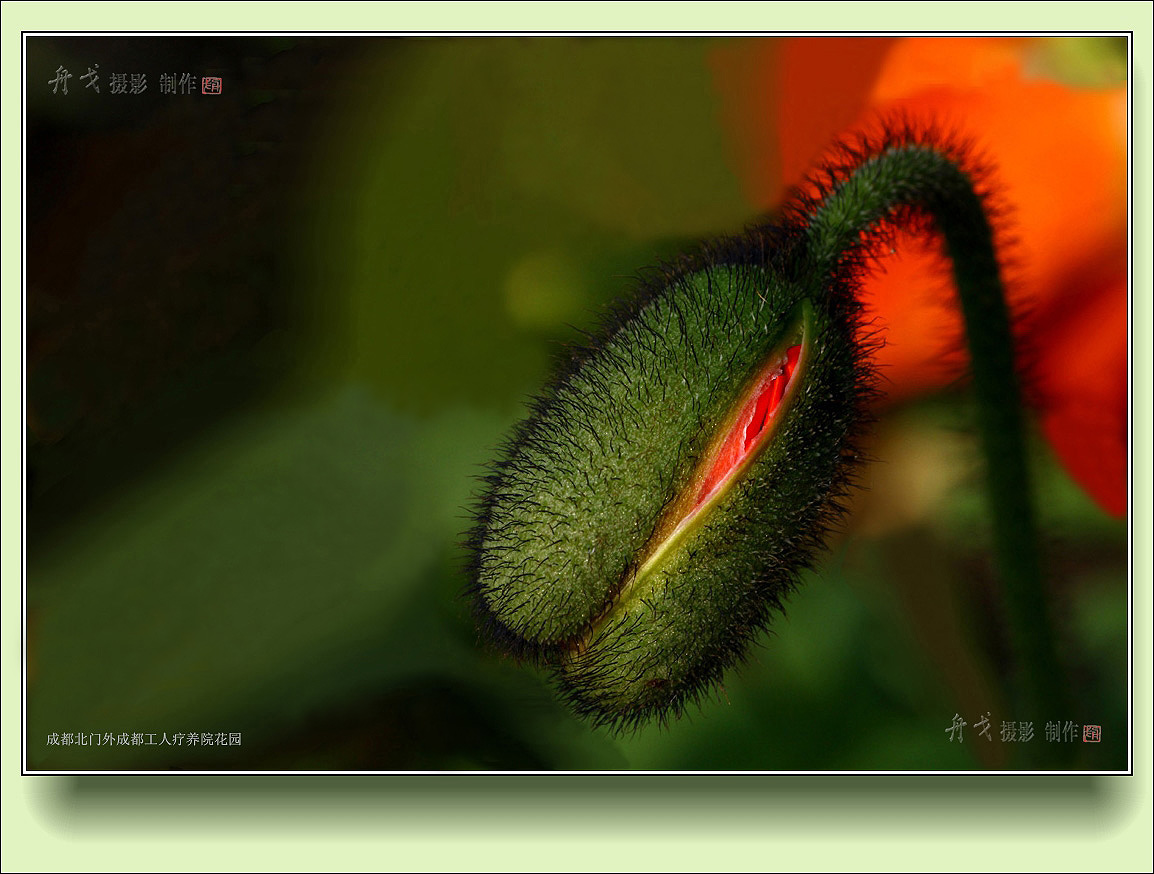The image size is (1154, 874).
Task: Click the red seal stamp in top-left watermark
Action: pyautogui.click(x=211, y=85)
